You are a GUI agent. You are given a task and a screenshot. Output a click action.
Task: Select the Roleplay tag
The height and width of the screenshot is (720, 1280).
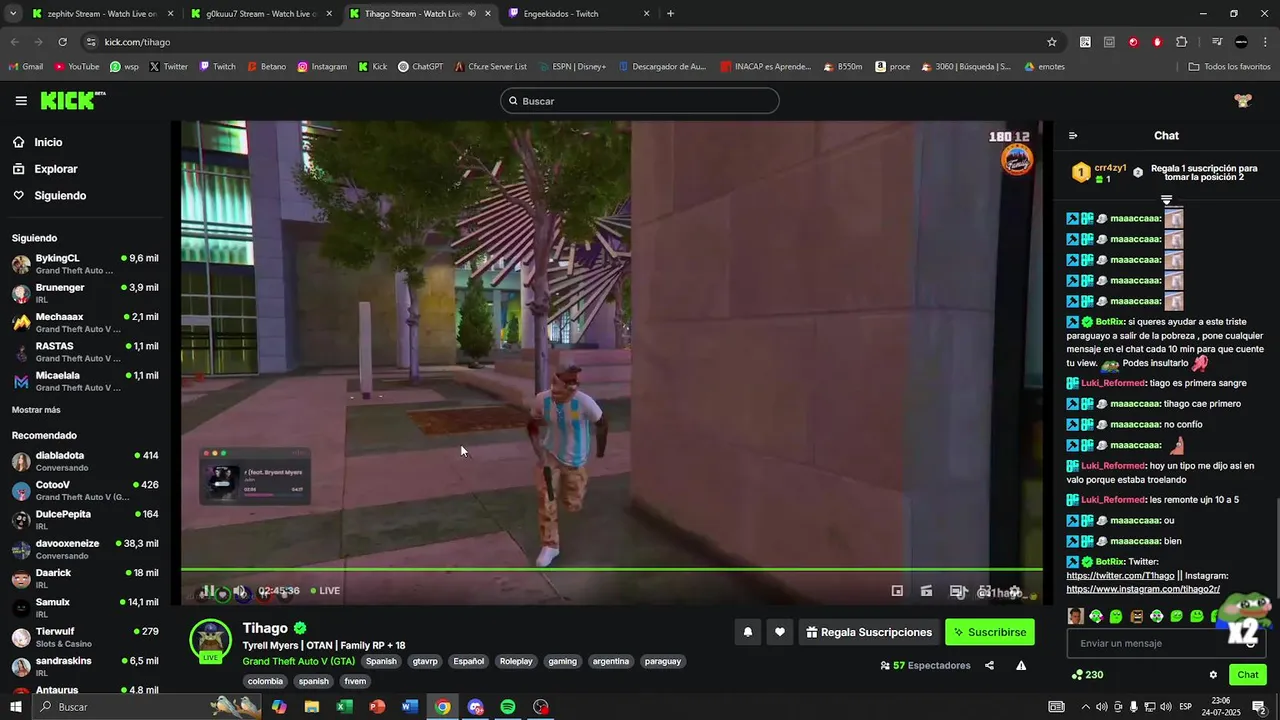pyautogui.click(x=516, y=661)
